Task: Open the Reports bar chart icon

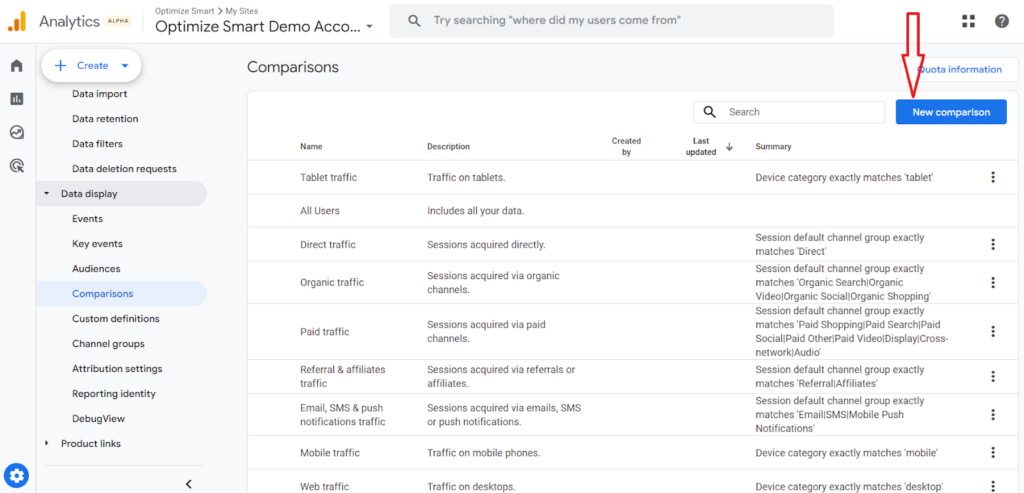Action: point(17,99)
